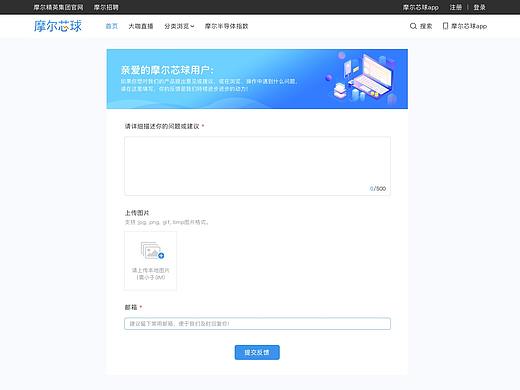This screenshot has height=390, width=520.
Task: Click the upload image icon
Action: (152, 251)
